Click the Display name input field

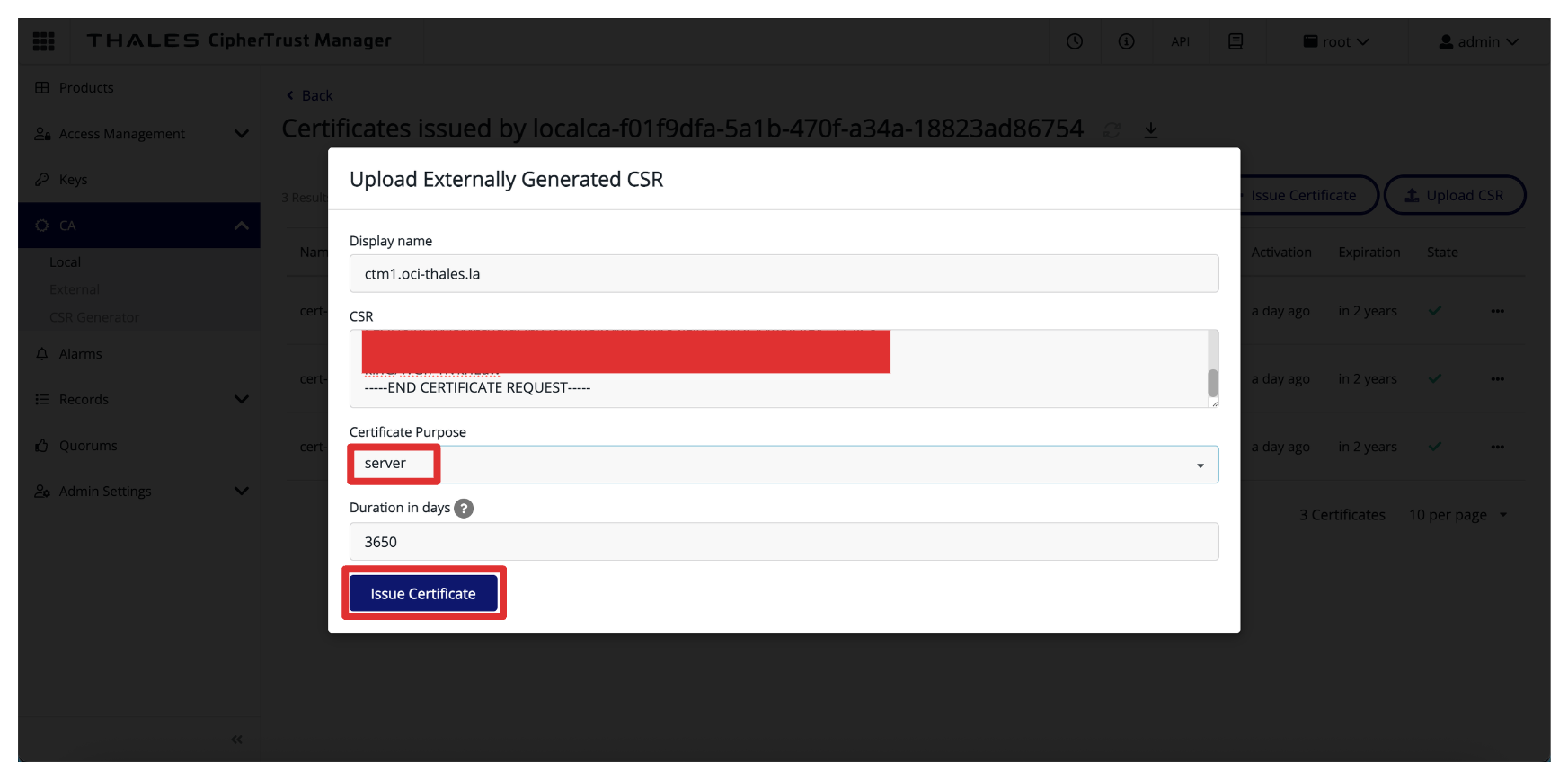click(x=784, y=274)
